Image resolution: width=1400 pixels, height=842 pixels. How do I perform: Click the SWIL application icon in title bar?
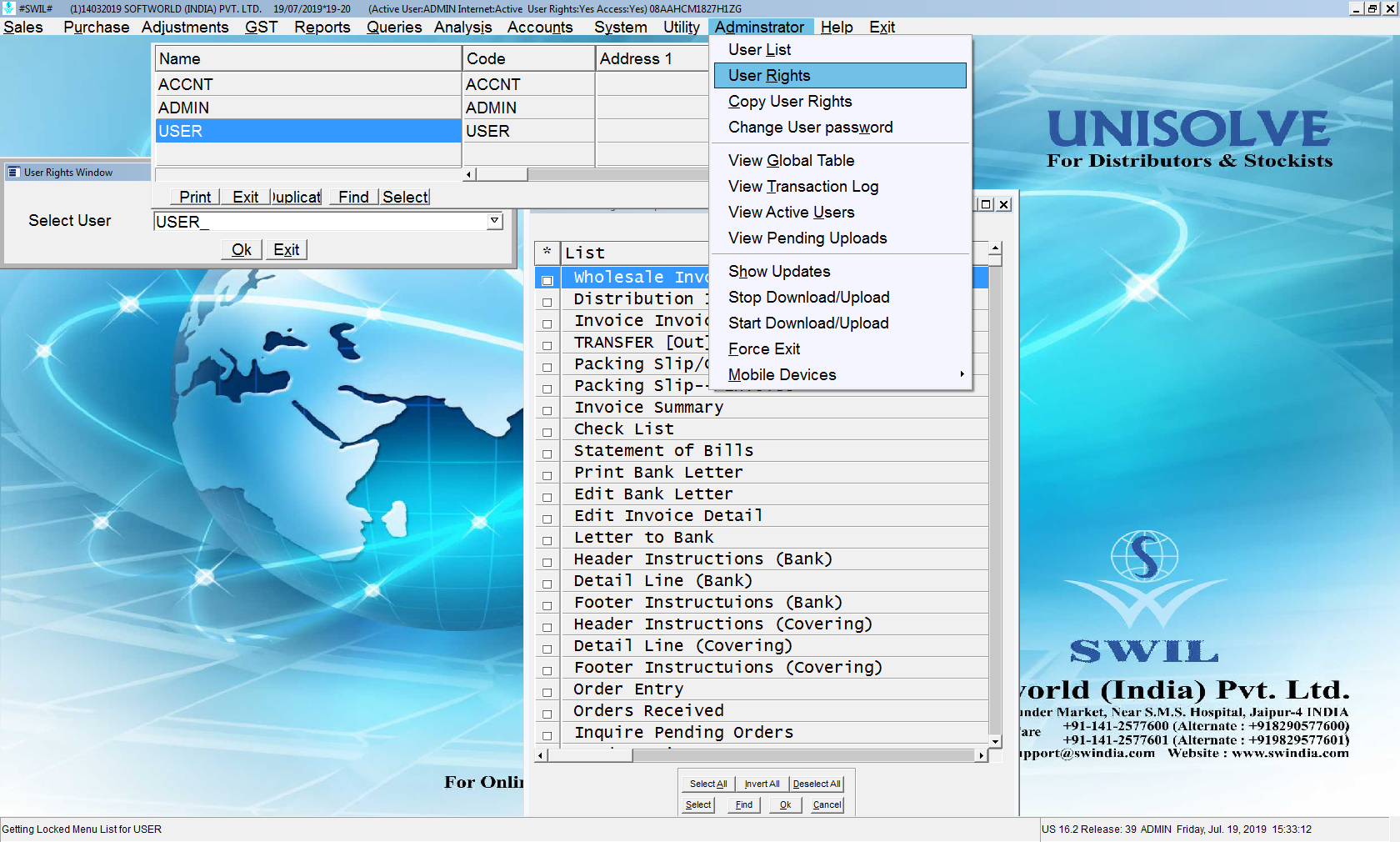8,8
